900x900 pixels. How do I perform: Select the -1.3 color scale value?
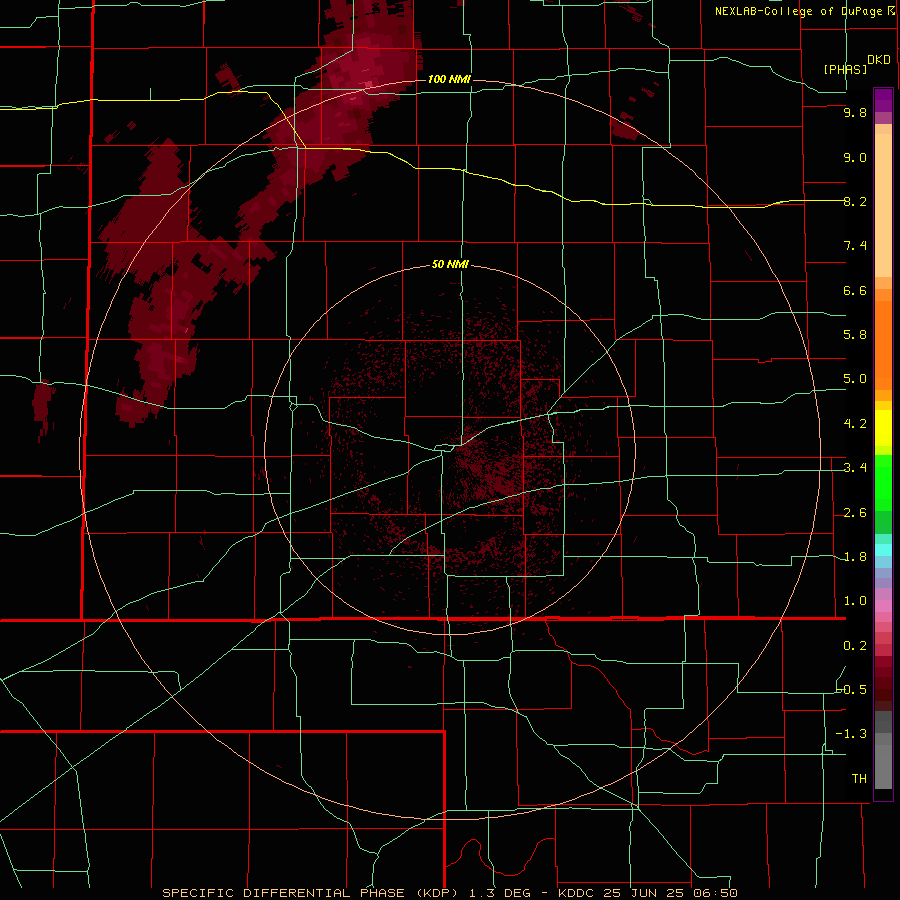852,734
